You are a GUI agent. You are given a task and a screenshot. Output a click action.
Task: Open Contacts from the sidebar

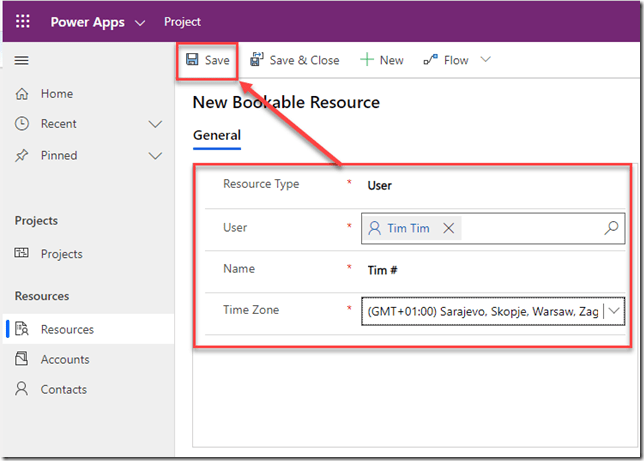(63, 389)
